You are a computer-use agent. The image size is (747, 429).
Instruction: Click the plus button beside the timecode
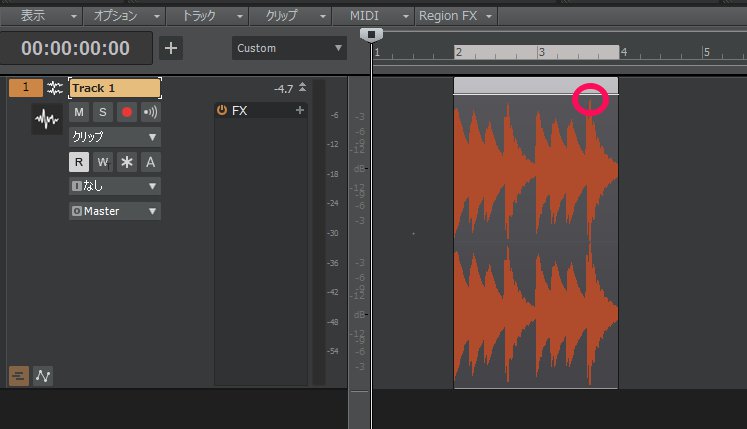point(171,48)
